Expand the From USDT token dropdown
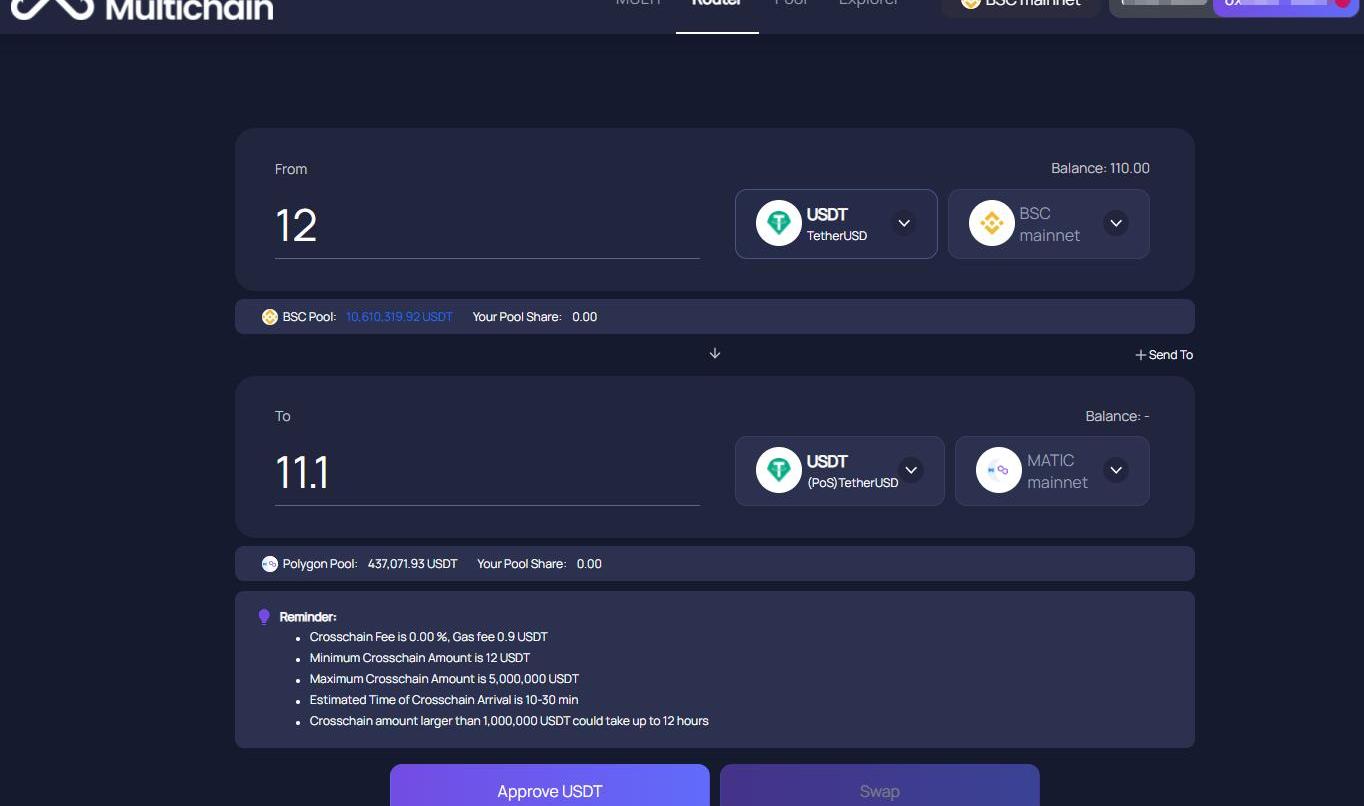 tap(903, 223)
